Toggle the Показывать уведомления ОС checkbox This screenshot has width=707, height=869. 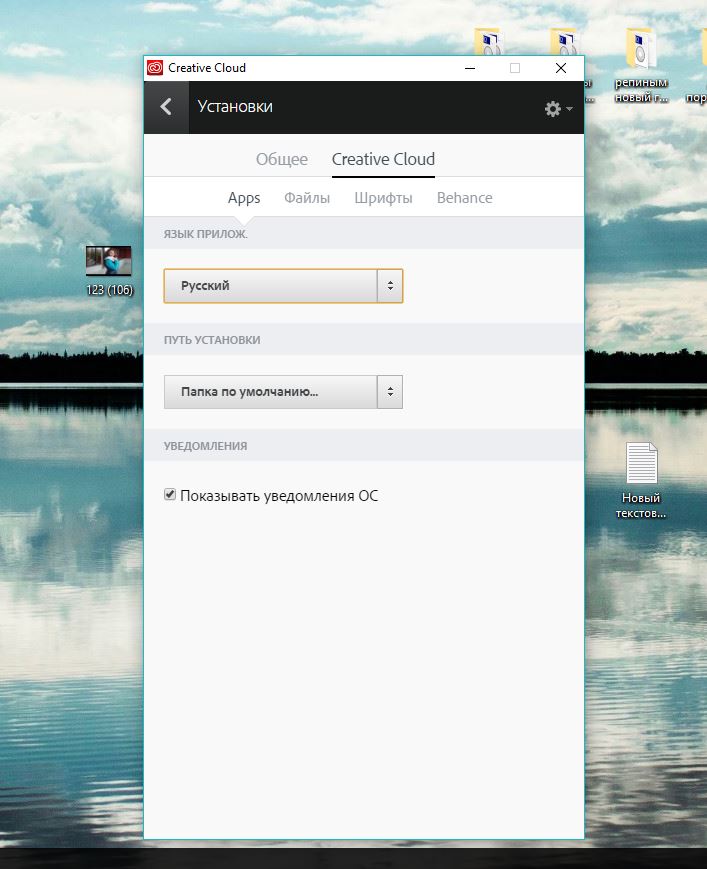(x=170, y=494)
